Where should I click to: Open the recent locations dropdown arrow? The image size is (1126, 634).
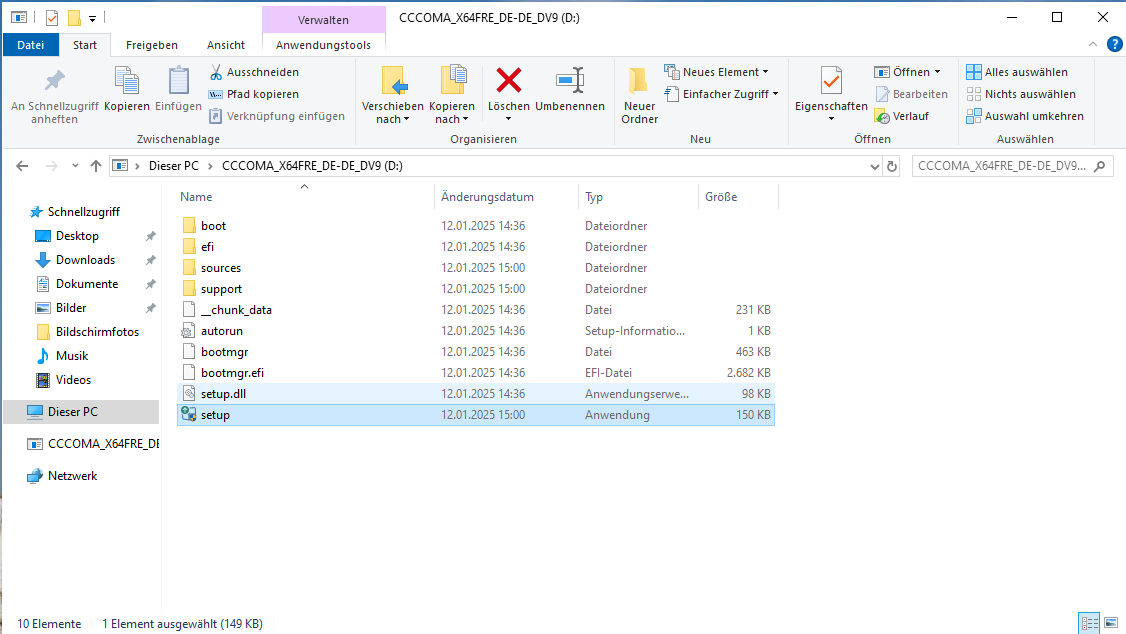click(75, 166)
